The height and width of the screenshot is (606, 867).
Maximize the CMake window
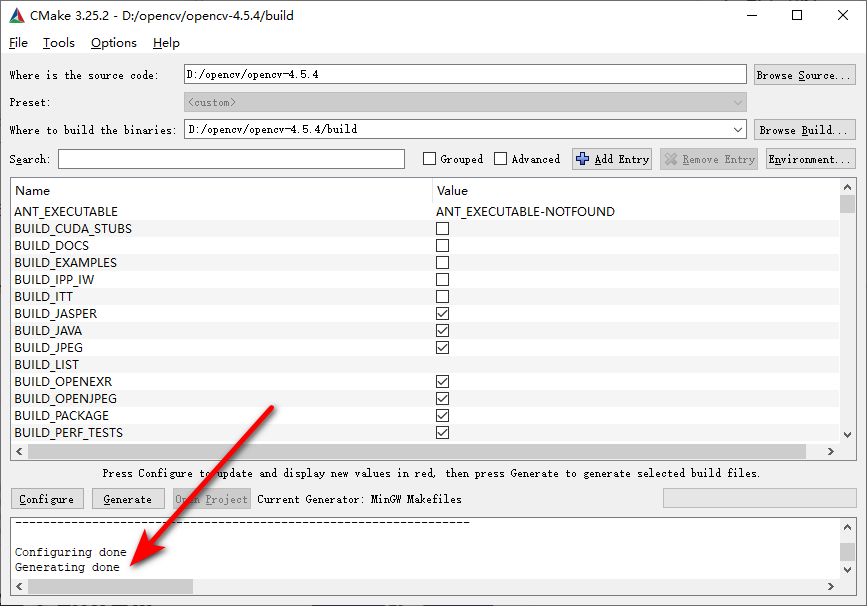point(797,15)
